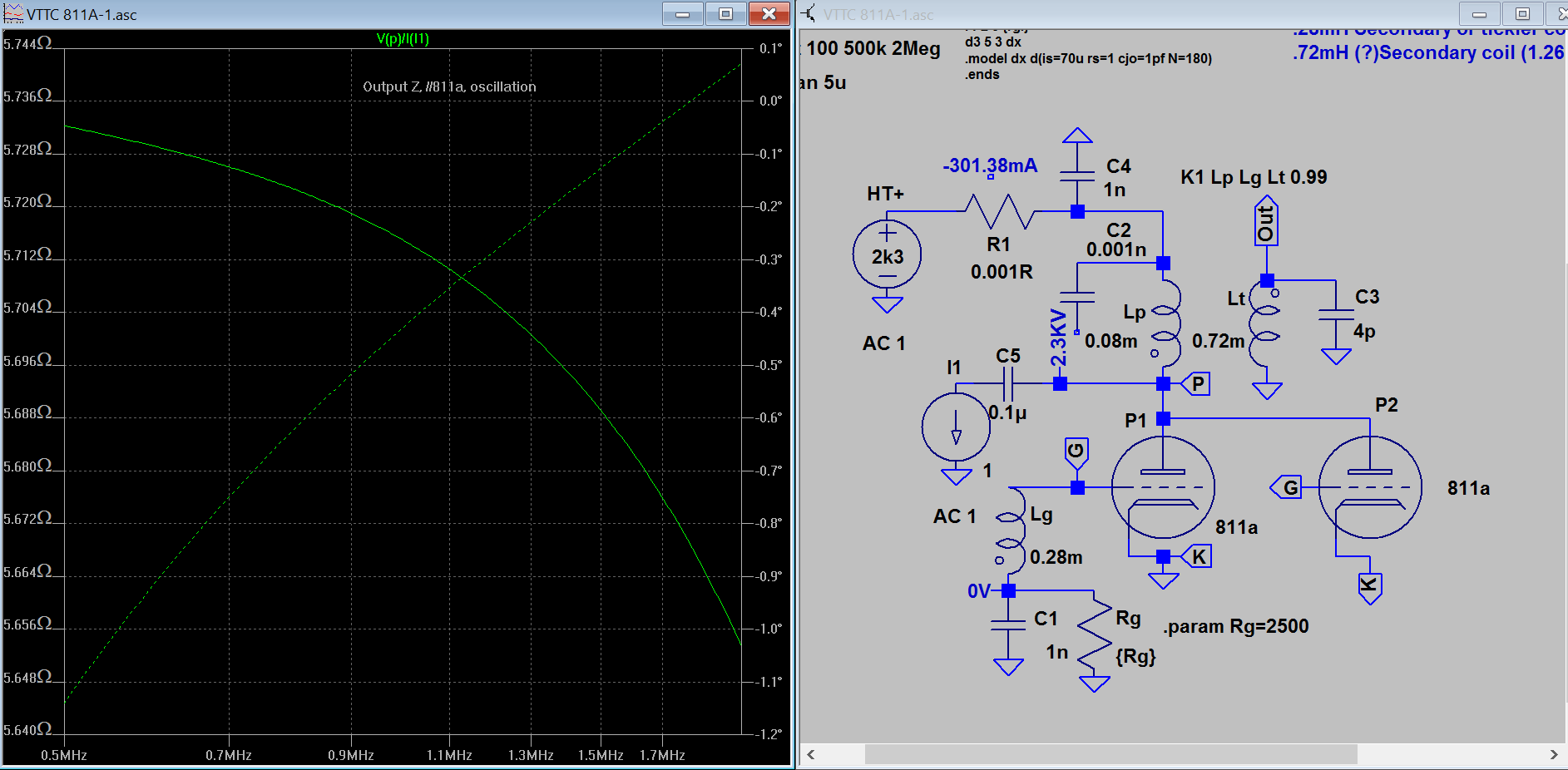Click the plot window's waveform icon in title bar
Viewport: 1568px width, 770px height.
point(13,13)
